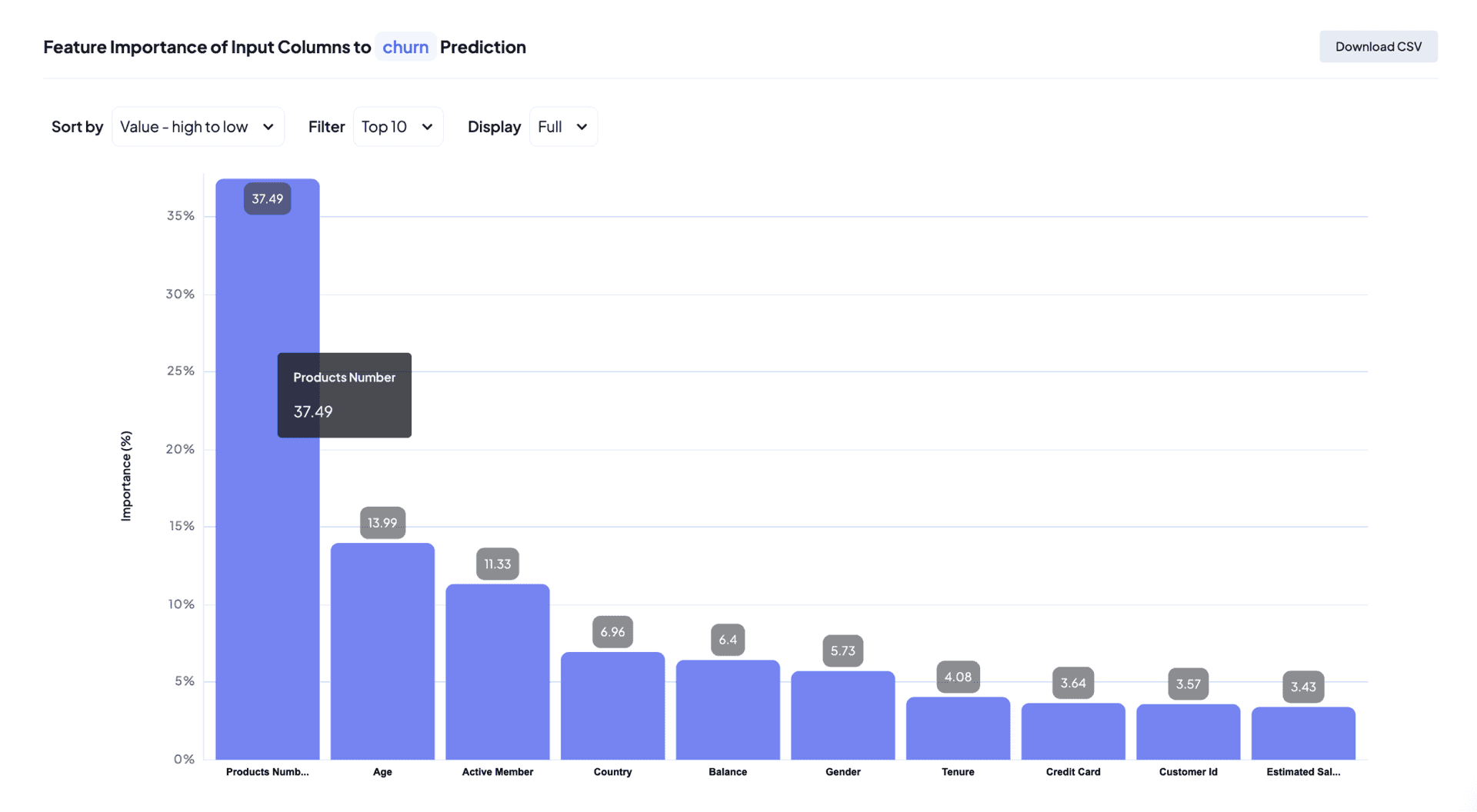This screenshot has width=1477, height=812.
Task: Click the chevron on the Filter selector
Action: (428, 126)
